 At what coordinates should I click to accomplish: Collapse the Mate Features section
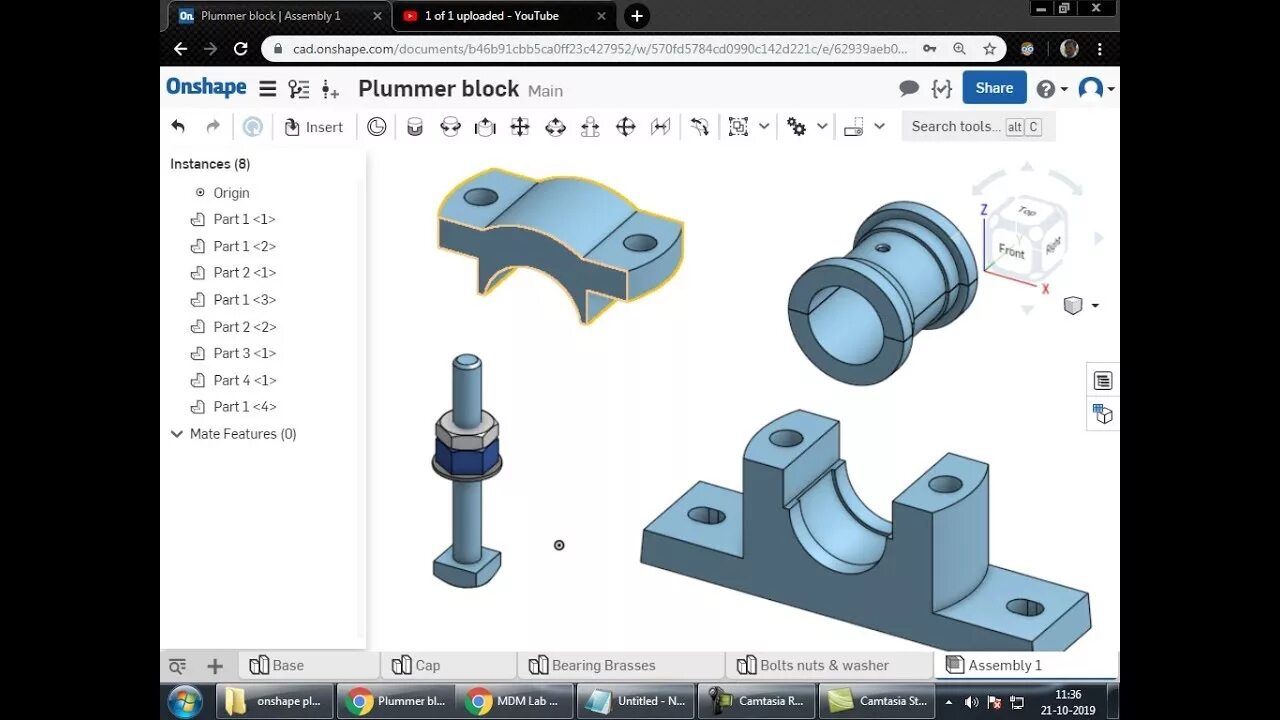(177, 434)
